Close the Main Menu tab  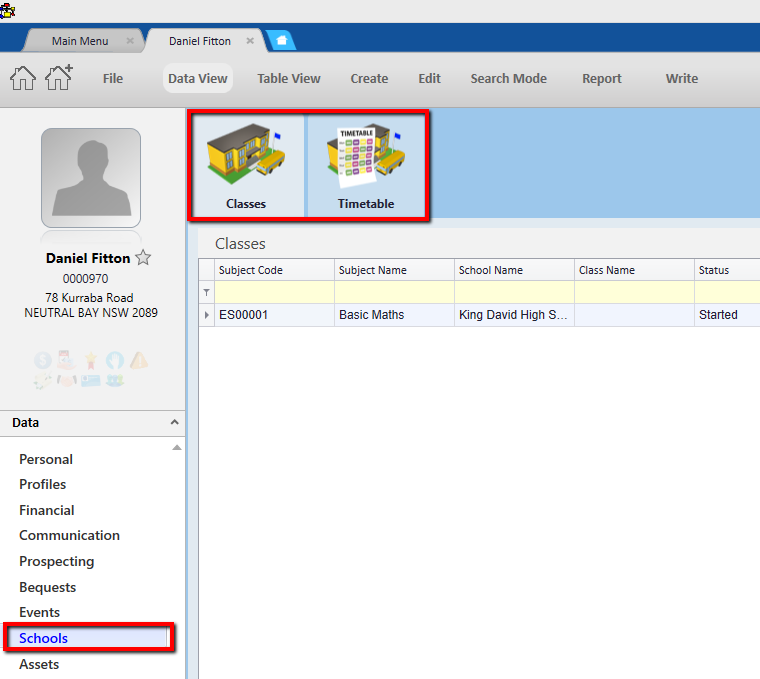click(x=130, y=41)
